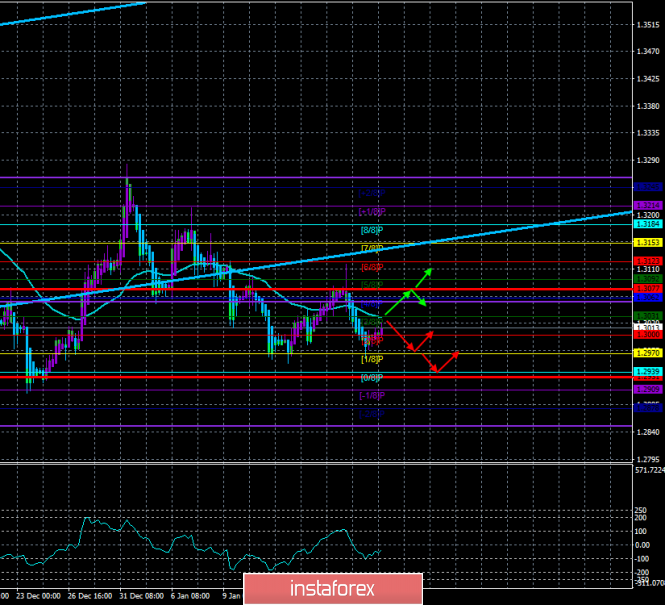
Task: Click the current price 1.3013 label
Action: pyautogui.click(x=648, y=327)
